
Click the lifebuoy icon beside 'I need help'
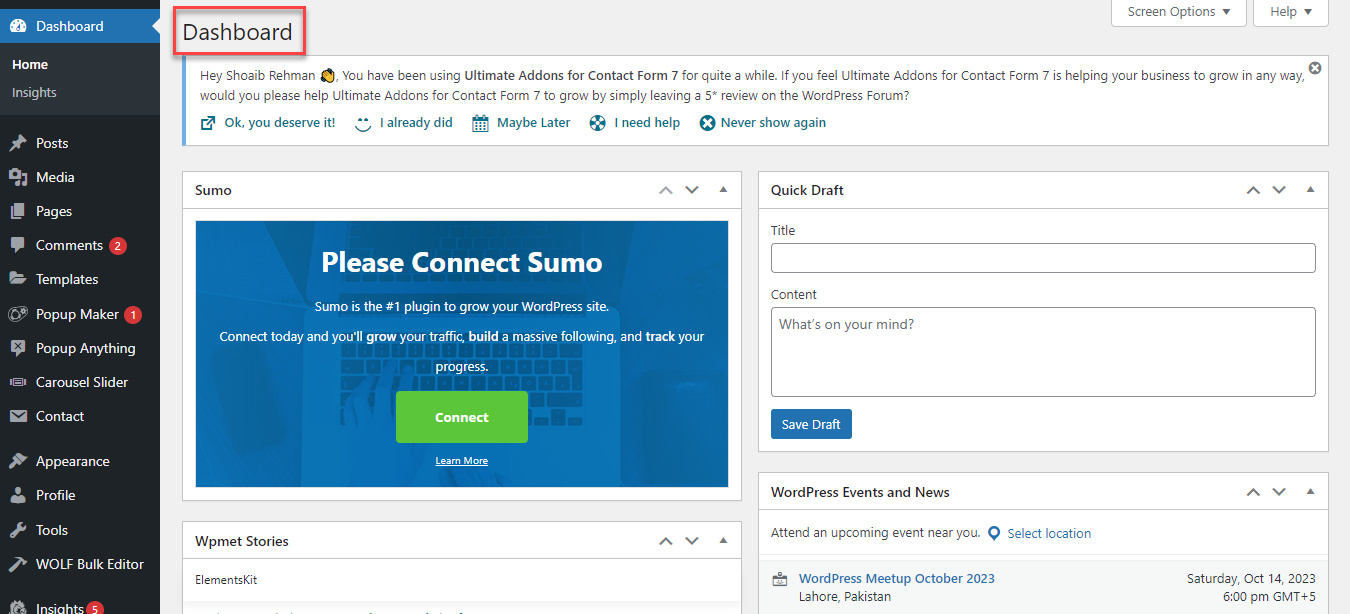(x=598, y=123)
